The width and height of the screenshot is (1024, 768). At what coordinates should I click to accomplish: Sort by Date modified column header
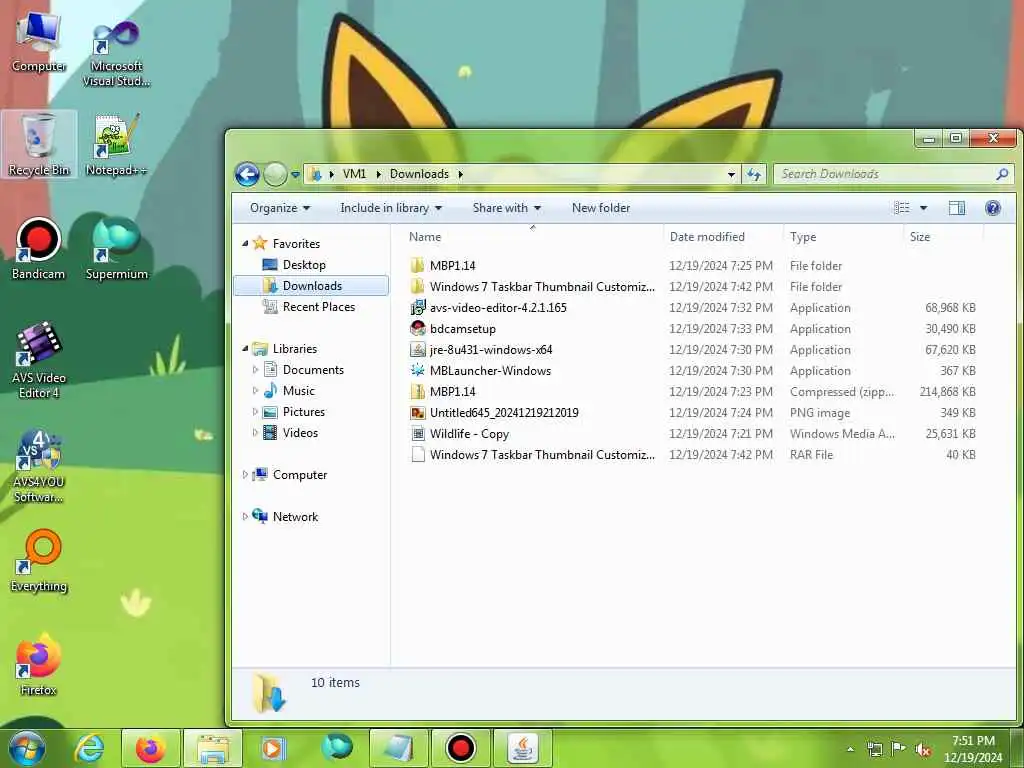pos(723,236)
